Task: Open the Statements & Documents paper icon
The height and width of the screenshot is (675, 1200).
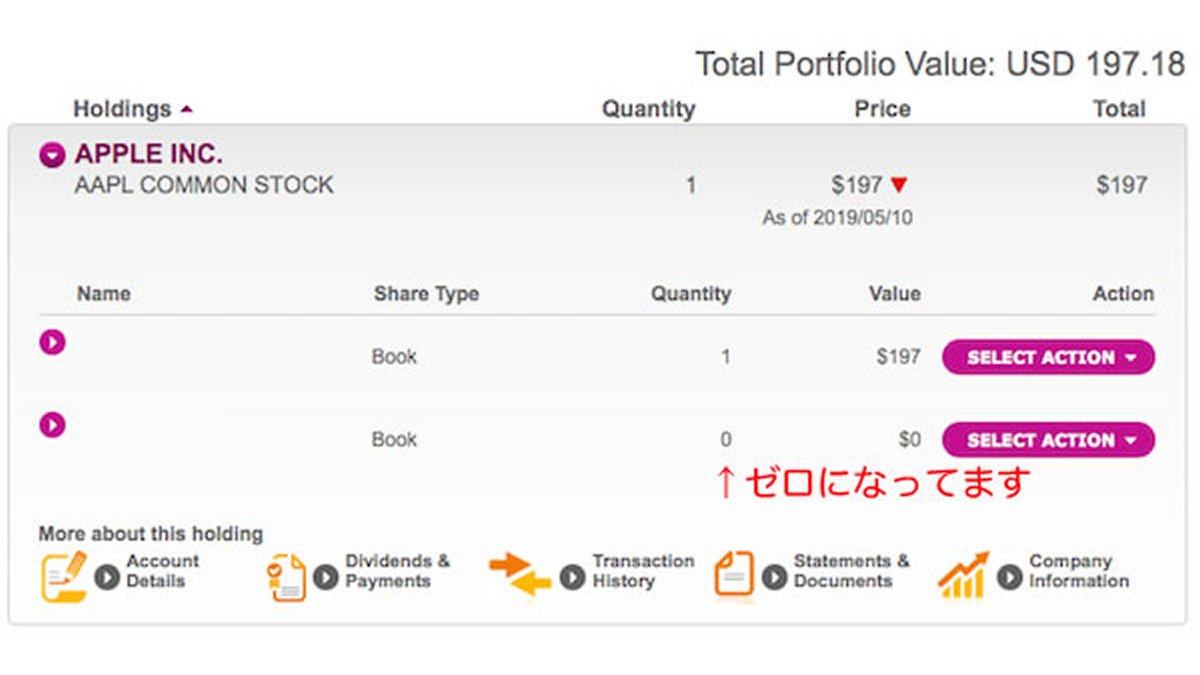Action: click(x=734, y=576)
